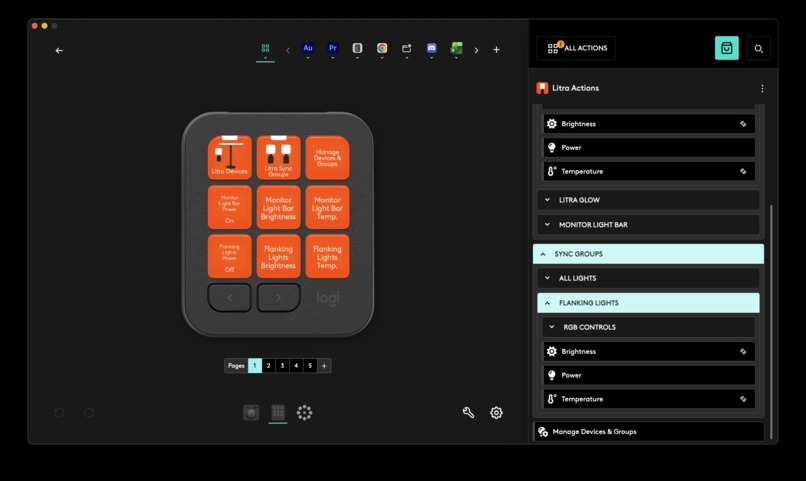Viewport: 806px width, 481px height.
Task: Click the device's previous page key
Action: (230, 298)
